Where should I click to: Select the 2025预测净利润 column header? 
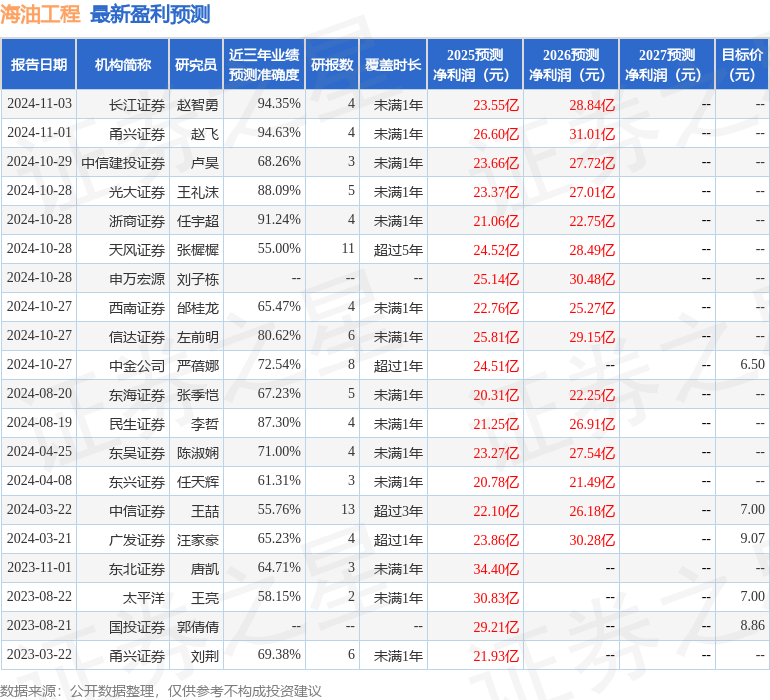point(475,64)
